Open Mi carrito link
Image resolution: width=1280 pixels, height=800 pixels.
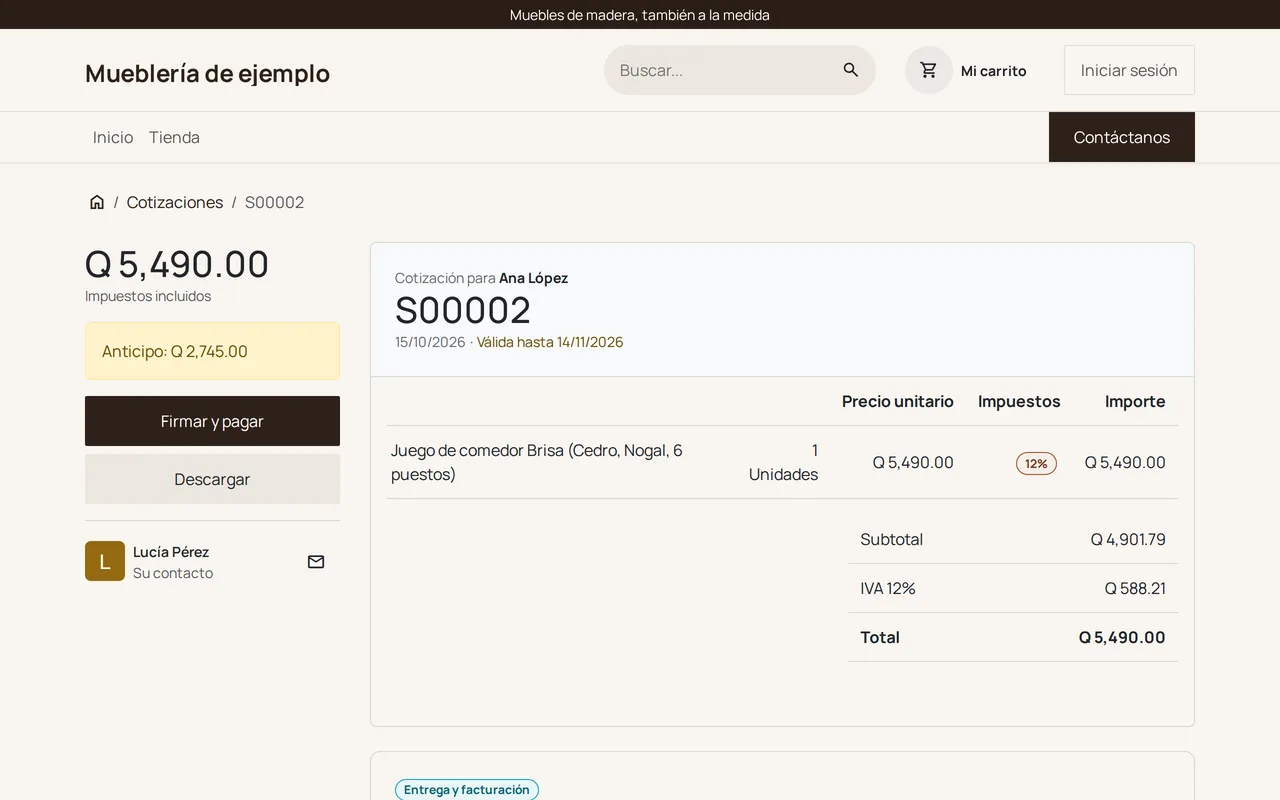(993, 71)
